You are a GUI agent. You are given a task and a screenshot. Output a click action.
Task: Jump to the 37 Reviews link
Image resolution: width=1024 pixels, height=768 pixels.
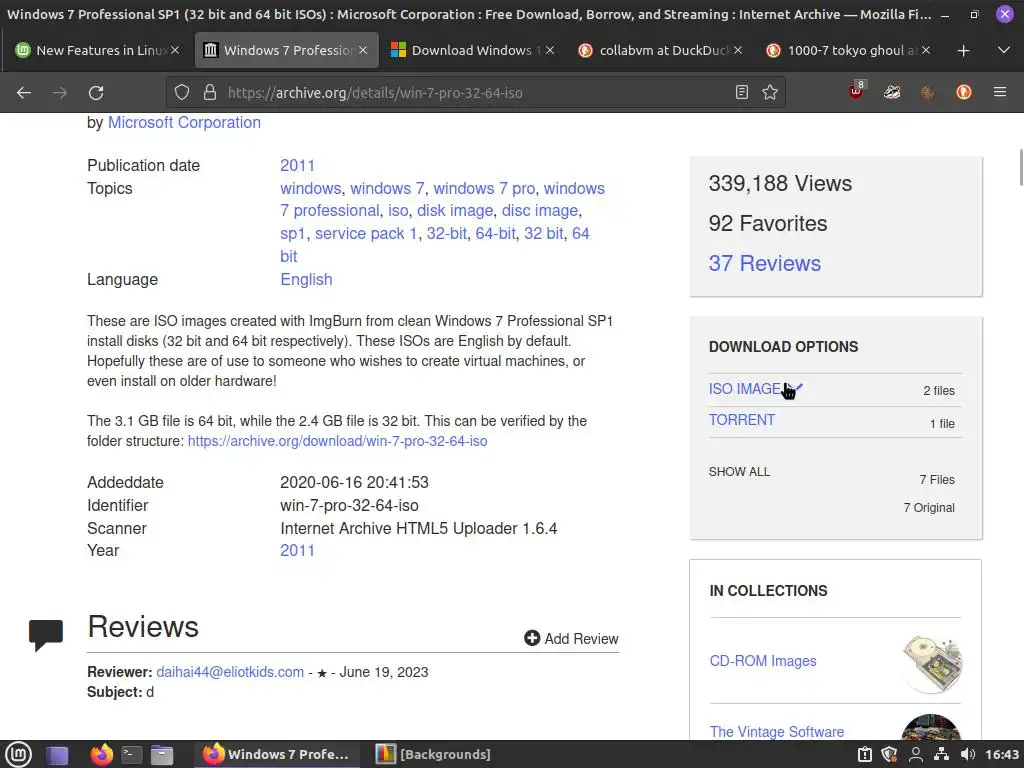click(765, 263)
